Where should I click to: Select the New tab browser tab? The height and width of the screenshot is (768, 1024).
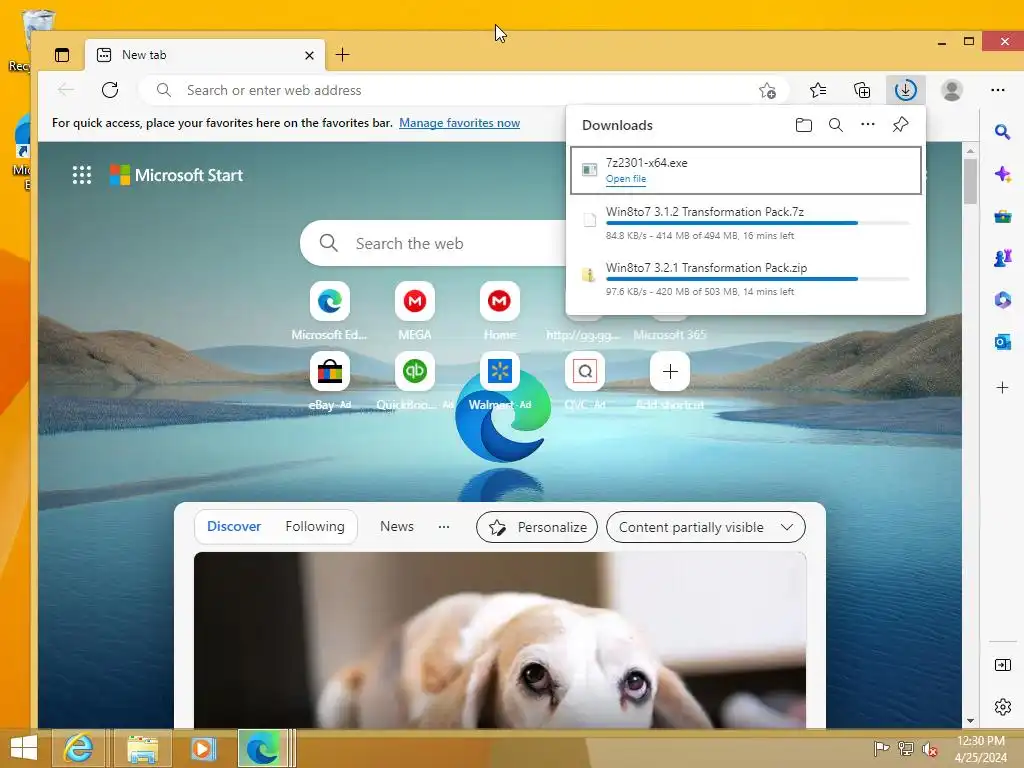[x=204, y=55]
